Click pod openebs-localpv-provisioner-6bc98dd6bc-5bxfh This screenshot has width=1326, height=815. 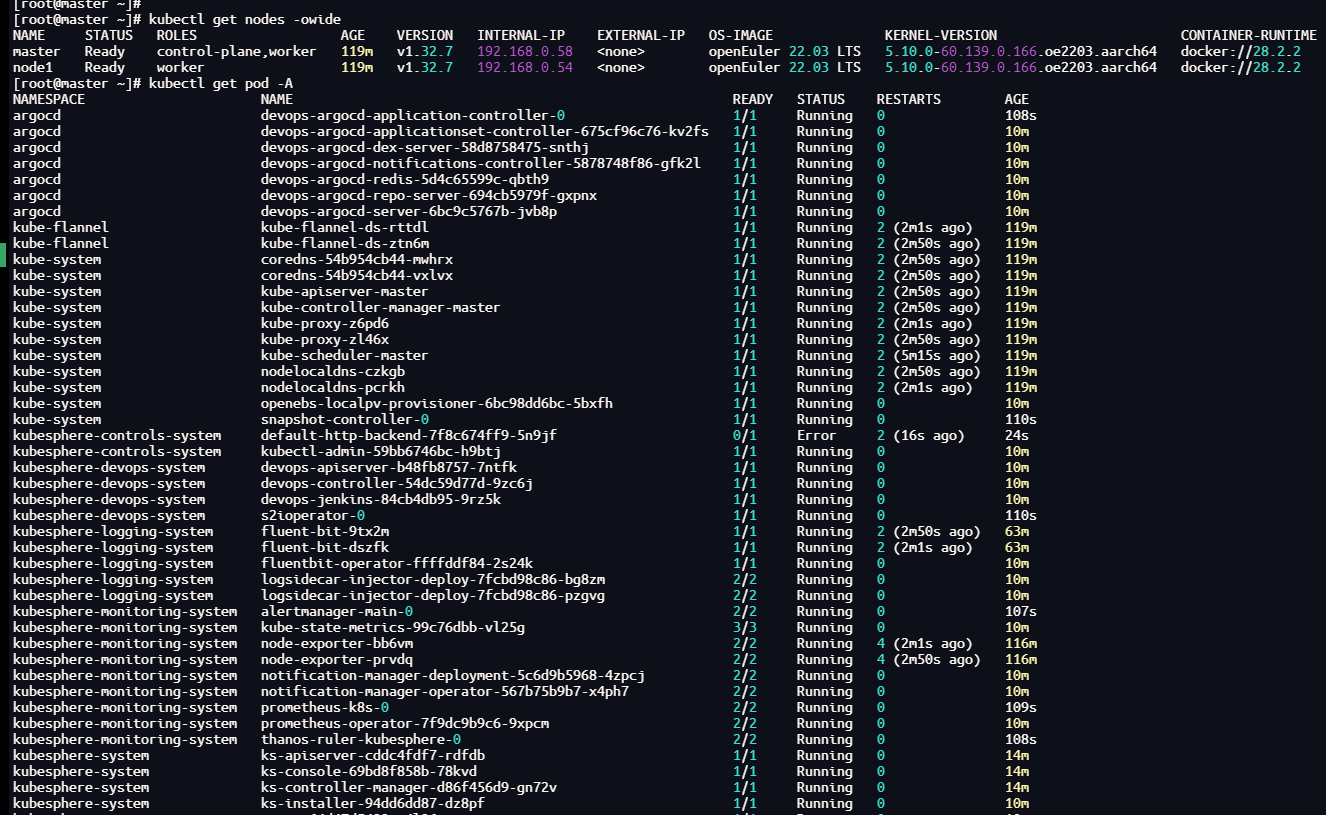[437, 404]
